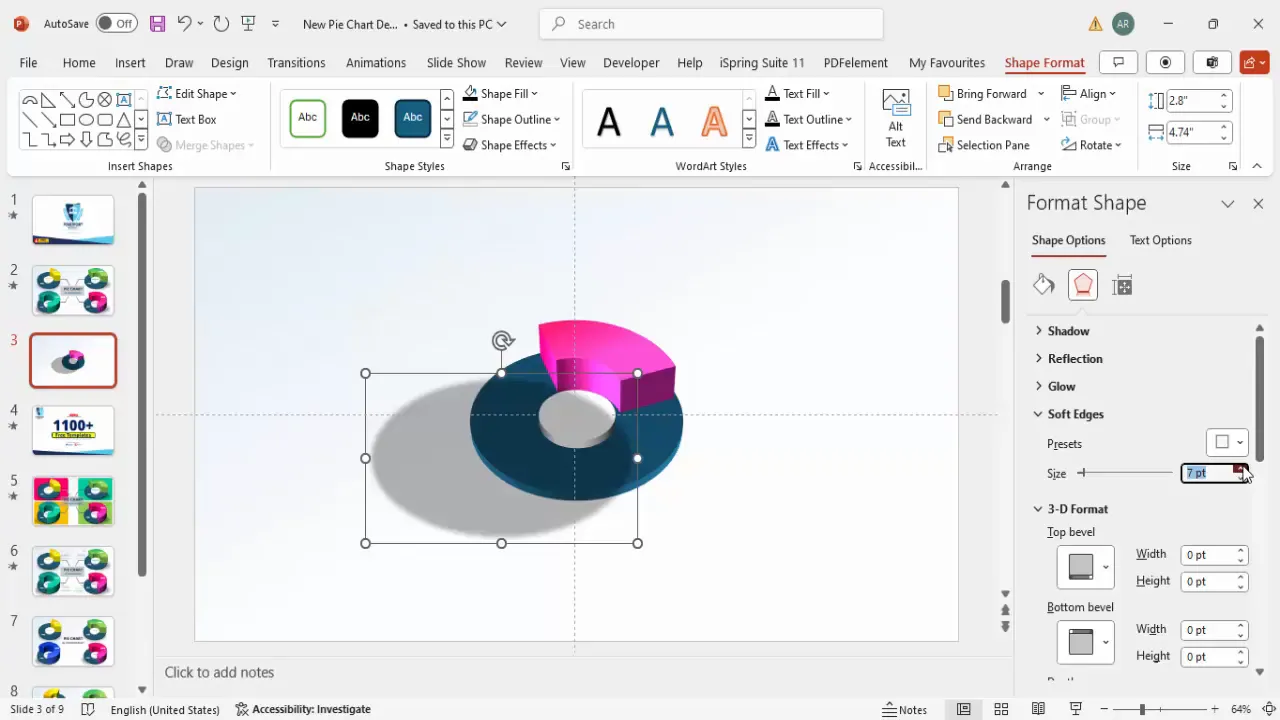The height and width of the screenshot is (720, 1280).
Task: Switch to the Design tab
Action: tap(229, 62)
